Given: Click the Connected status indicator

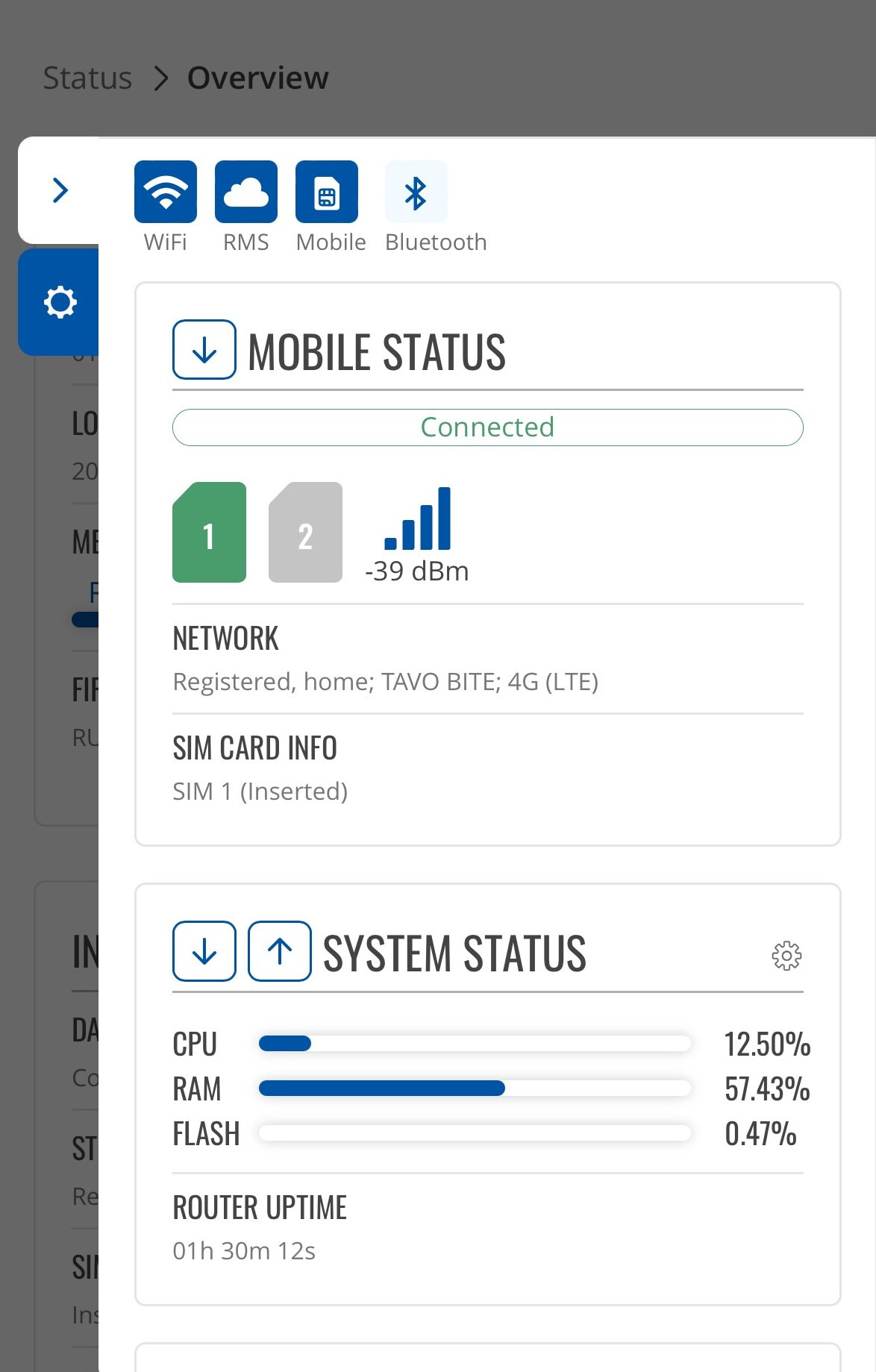Looking at the screenshot, I should tap(487, 427).
